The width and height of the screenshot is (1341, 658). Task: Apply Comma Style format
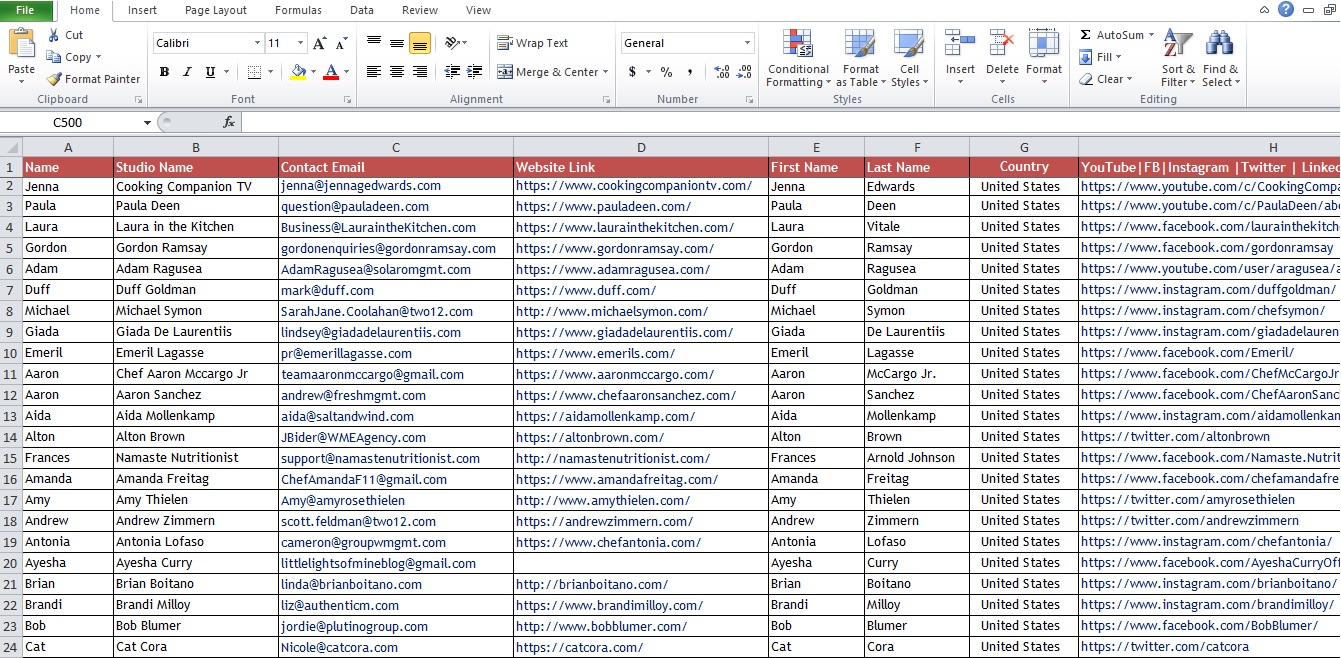pos(691,72)
